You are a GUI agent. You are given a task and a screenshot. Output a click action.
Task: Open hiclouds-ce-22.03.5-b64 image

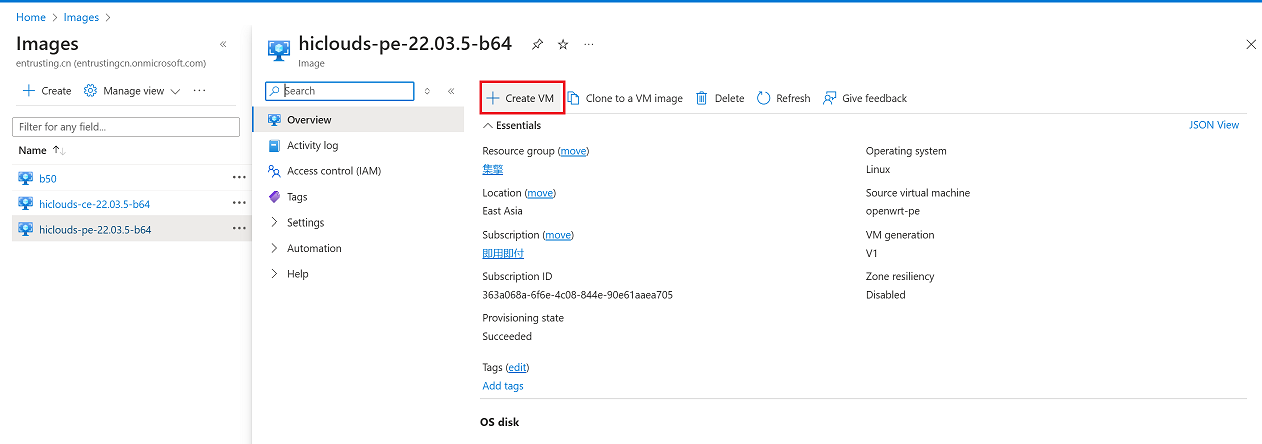(x=95, y=204)
